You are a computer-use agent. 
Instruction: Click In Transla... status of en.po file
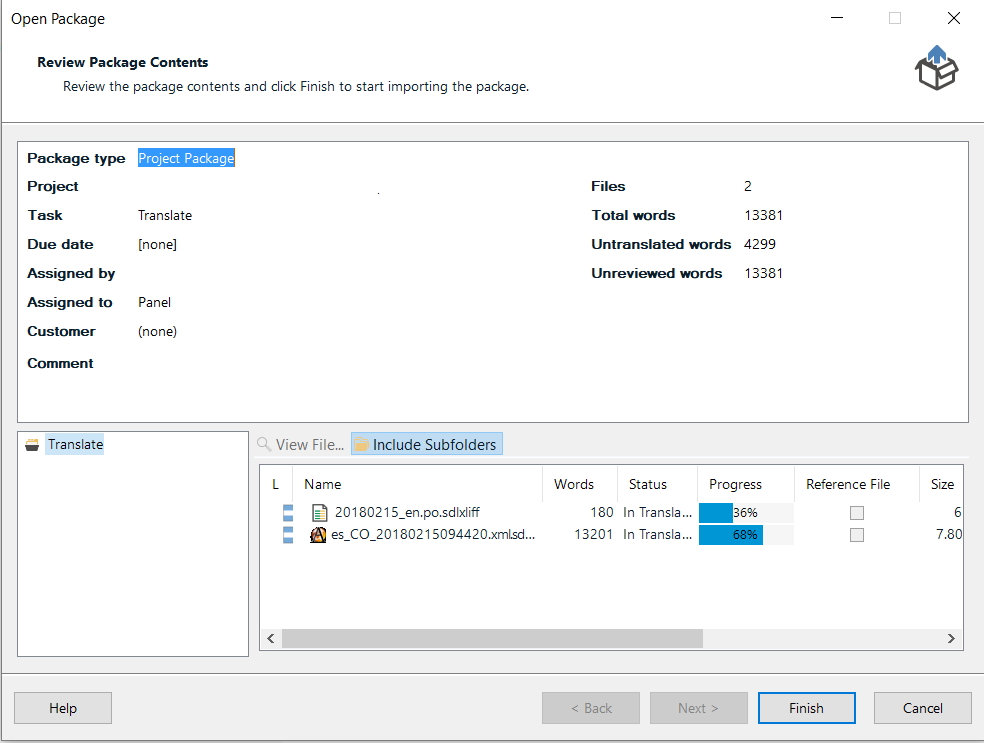coord(657,512)
